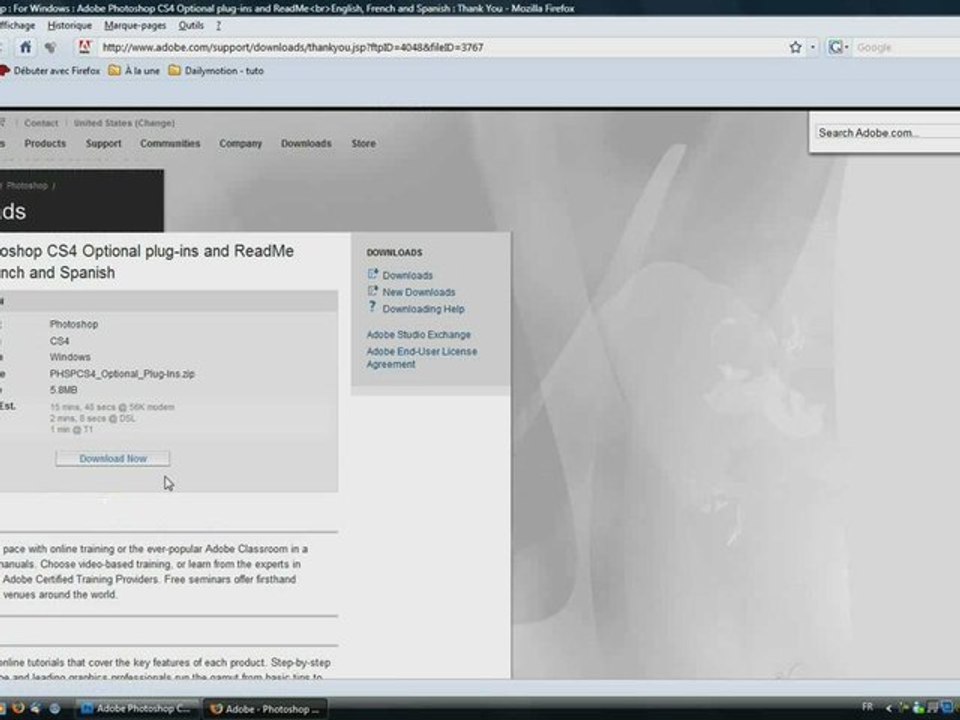Click the Downloading Help question mark icon
960x720 pixels.
coord(372,307)
